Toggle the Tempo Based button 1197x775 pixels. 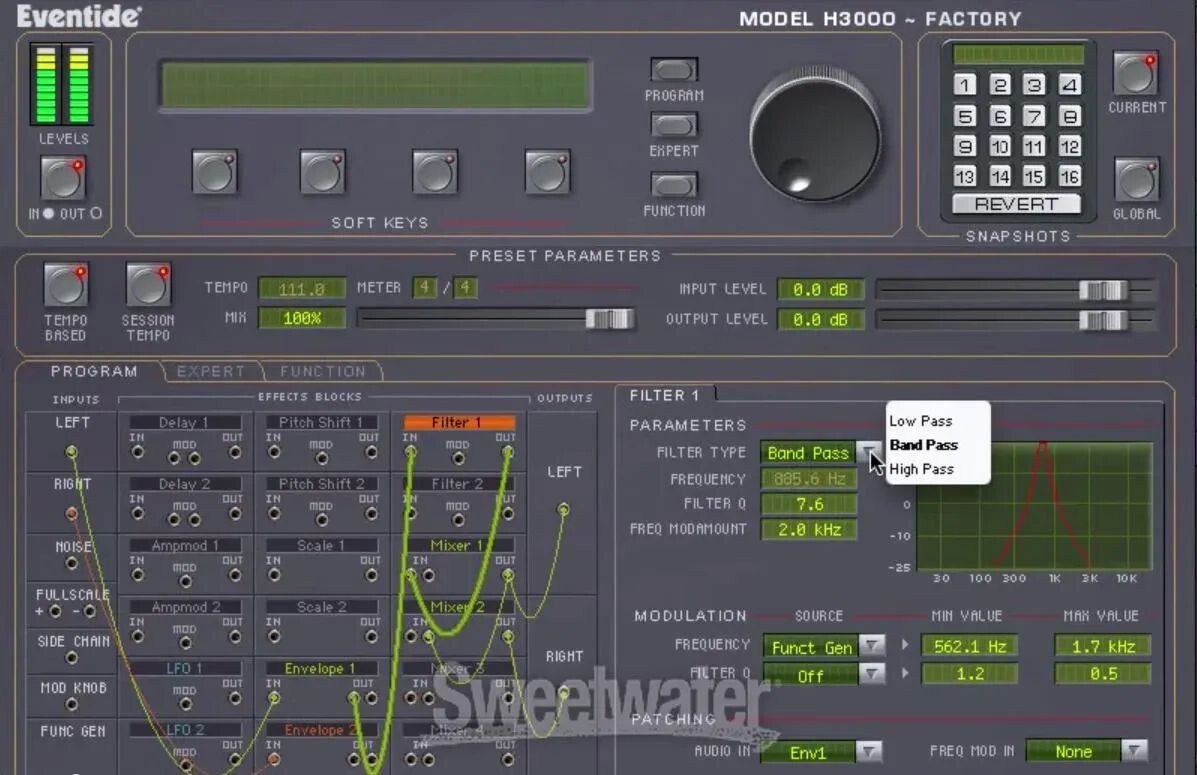[x=66, y=286]
